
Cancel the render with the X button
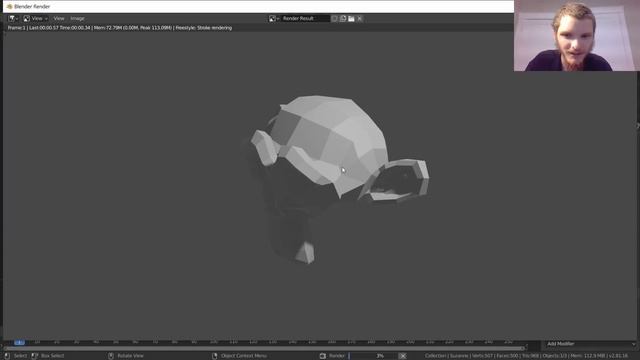pyautogui.click(x=402, y=356)
